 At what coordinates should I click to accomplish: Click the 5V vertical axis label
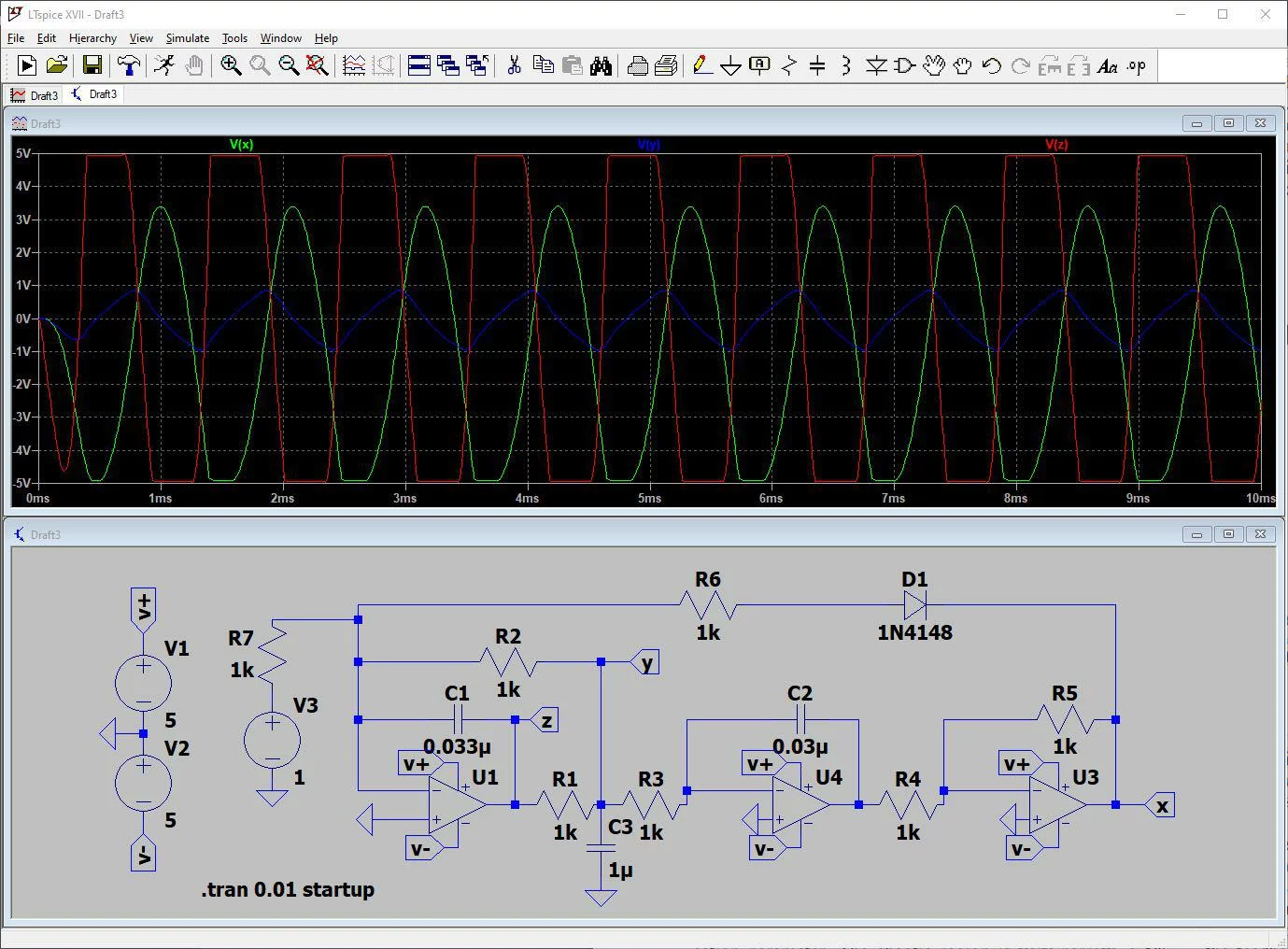pyautogui.click(x=22, y=153)
